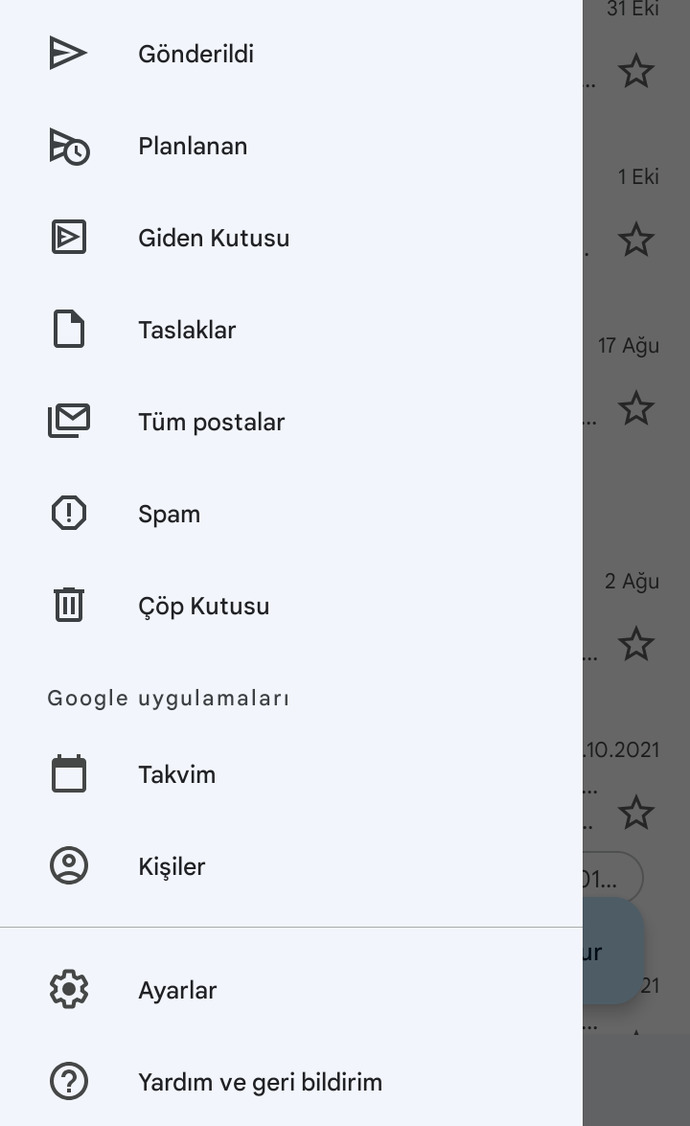The image size is (690, 1126).
Task: Open the Planlanan folder
Action: pyautogui.click(x=291, y=146)
